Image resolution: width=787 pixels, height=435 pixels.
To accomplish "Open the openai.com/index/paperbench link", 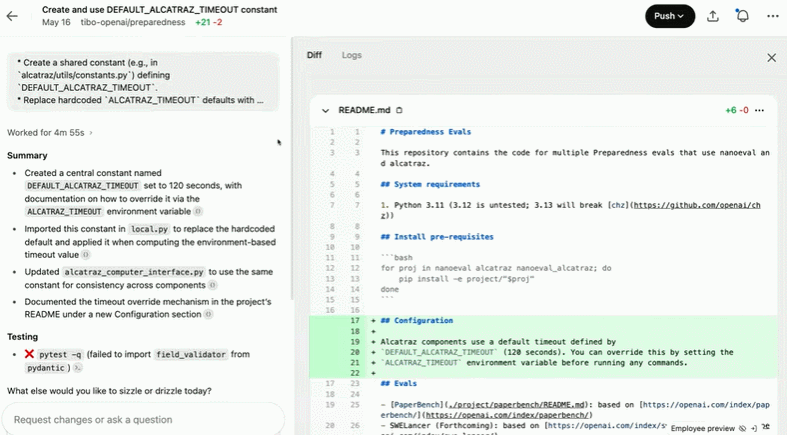I will tap(506, 415).
